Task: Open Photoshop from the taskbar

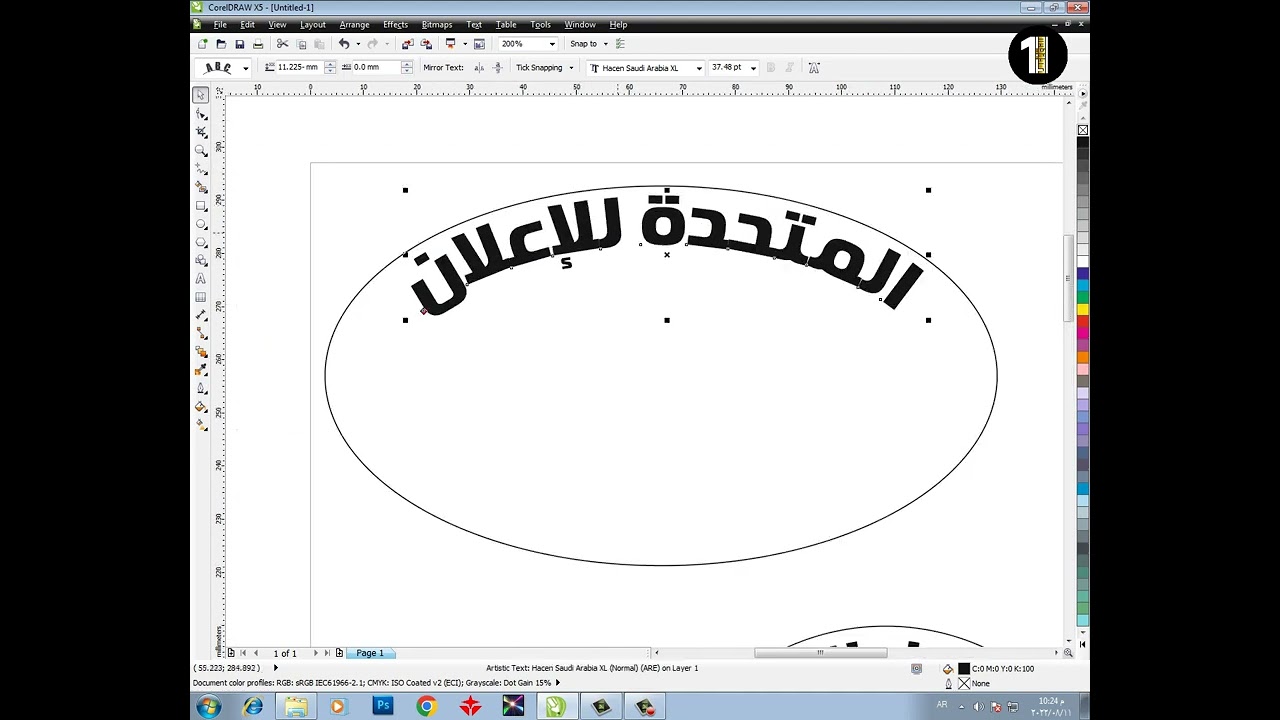Action: coord(382,706)
